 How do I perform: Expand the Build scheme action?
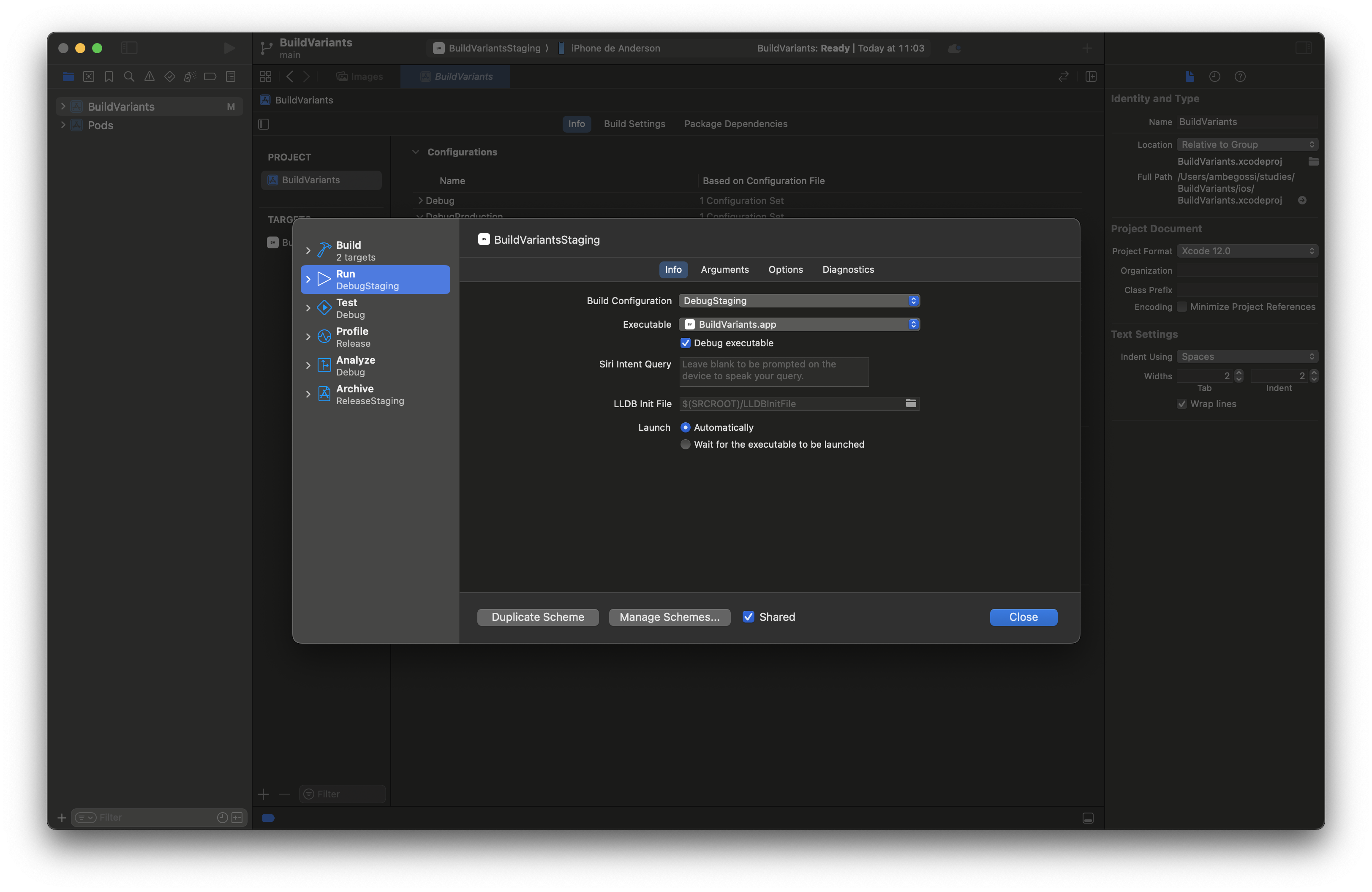tap(308, 250)
